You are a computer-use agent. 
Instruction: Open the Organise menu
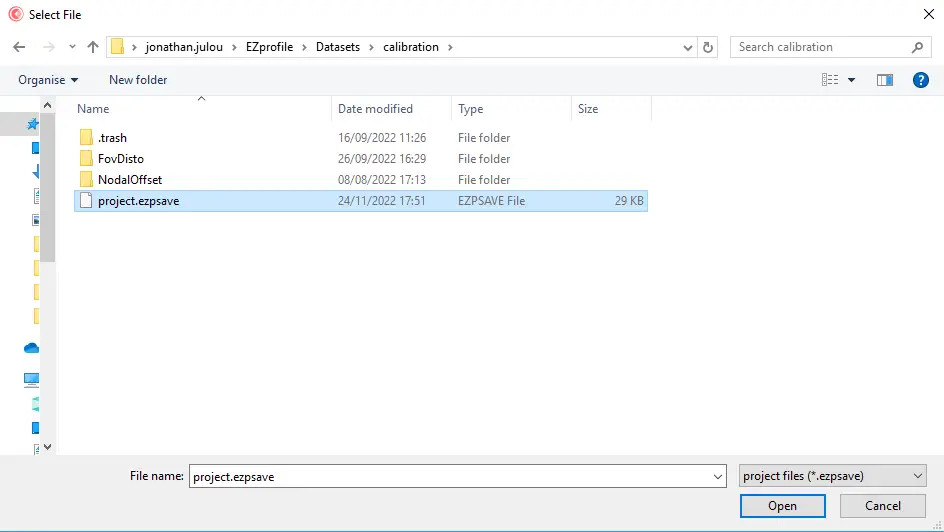tap(48, 80)
